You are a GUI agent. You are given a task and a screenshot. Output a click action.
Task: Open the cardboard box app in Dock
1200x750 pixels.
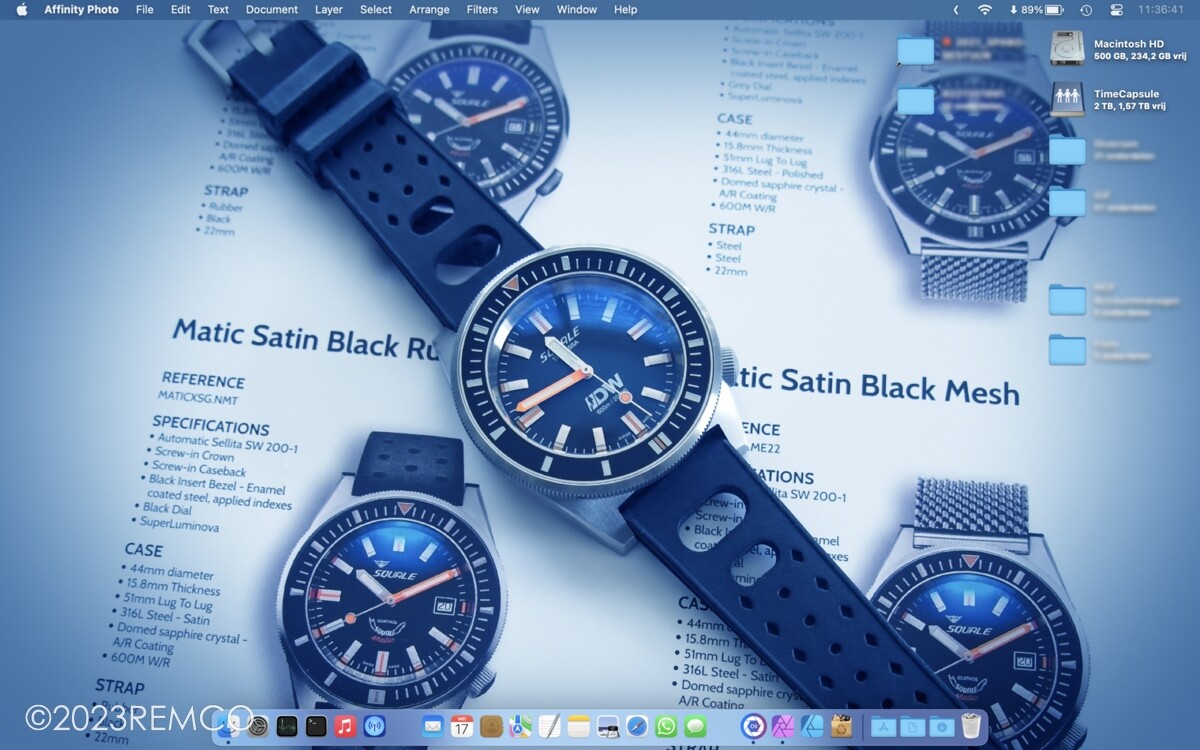(x=841, y=727)
